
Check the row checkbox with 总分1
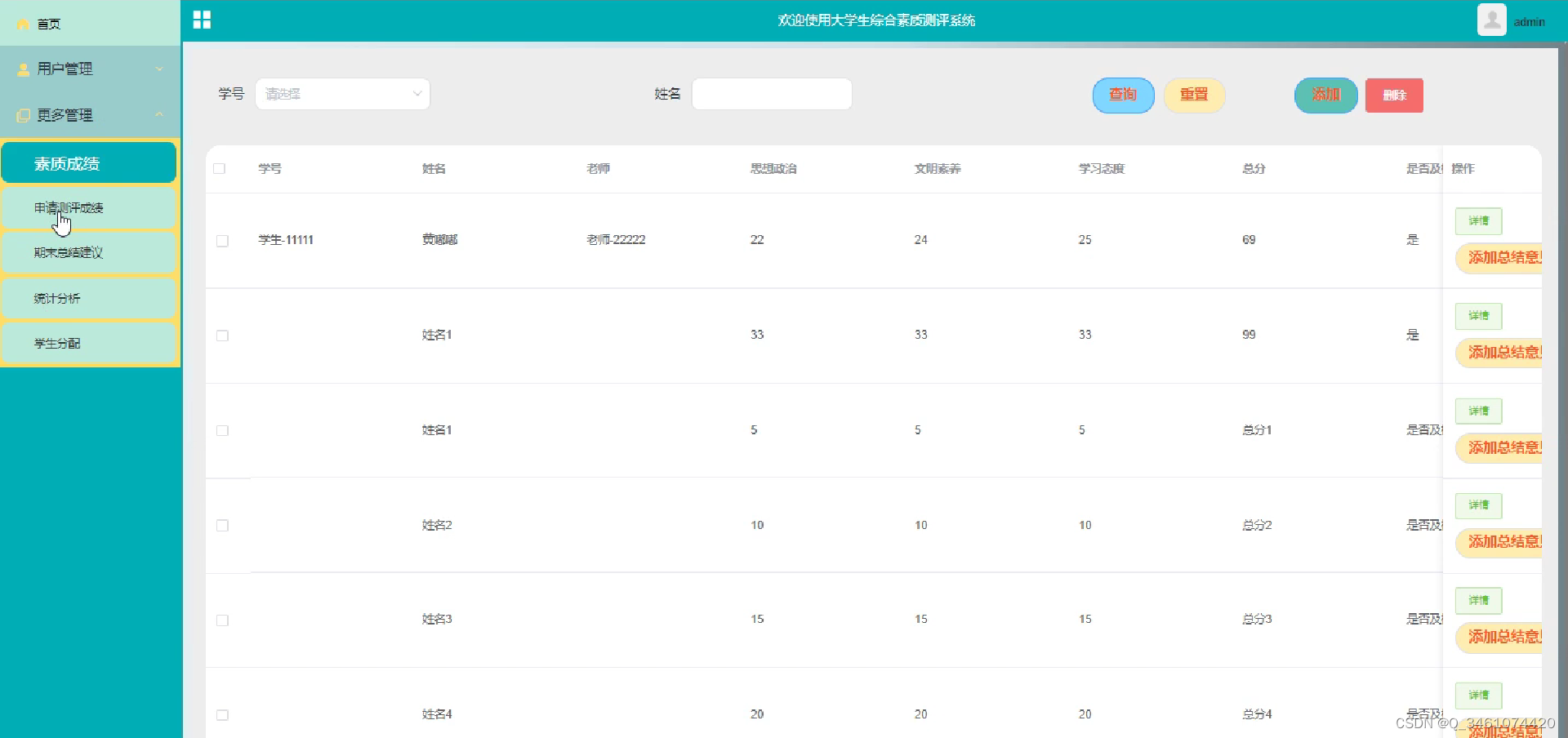(222, 430)
